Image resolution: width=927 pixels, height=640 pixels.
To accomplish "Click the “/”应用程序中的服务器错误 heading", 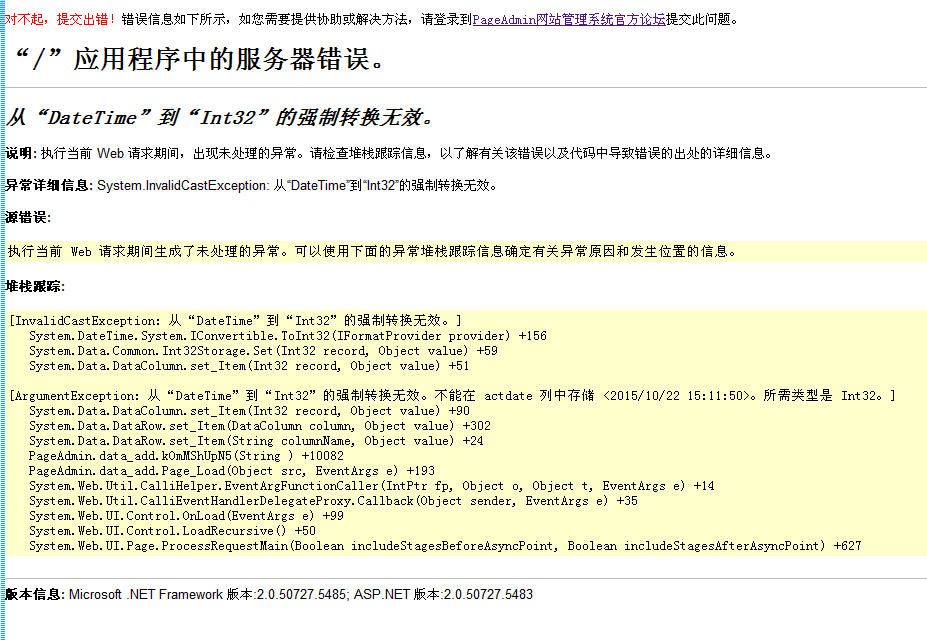I will [200, 60].
